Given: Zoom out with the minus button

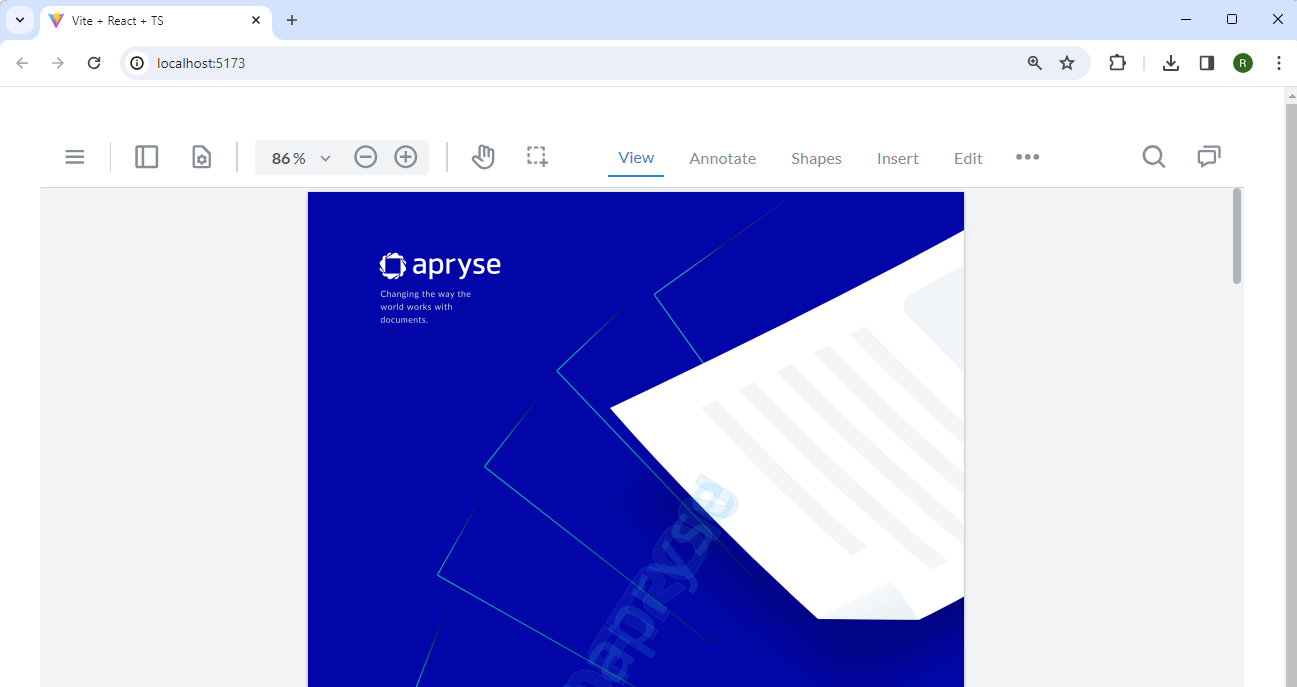Looking at the screenshot, I should pyautogui.click(x=366, y=157).
